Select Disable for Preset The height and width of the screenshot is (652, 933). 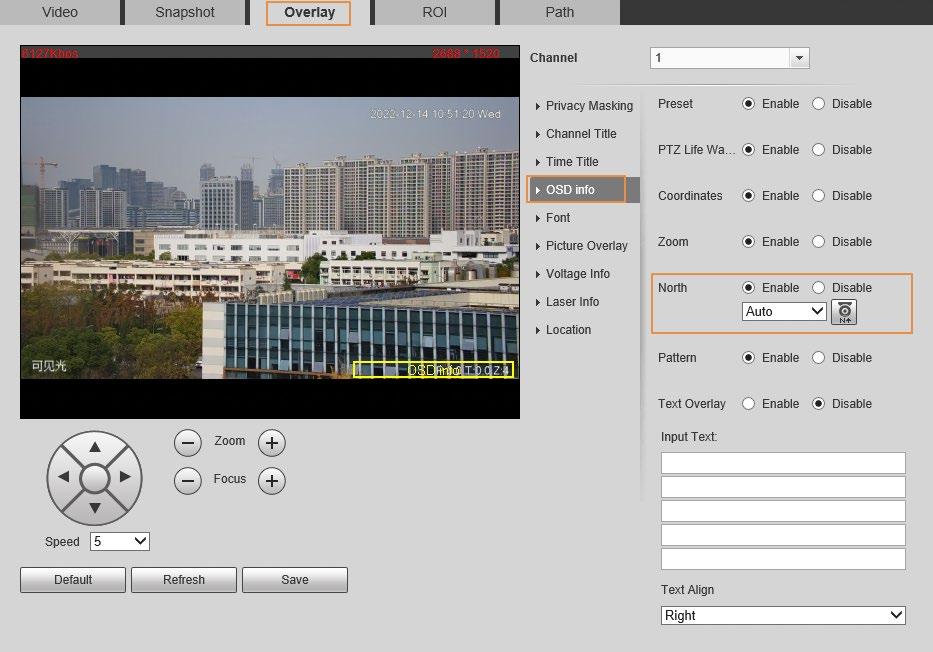pos(819,104)
